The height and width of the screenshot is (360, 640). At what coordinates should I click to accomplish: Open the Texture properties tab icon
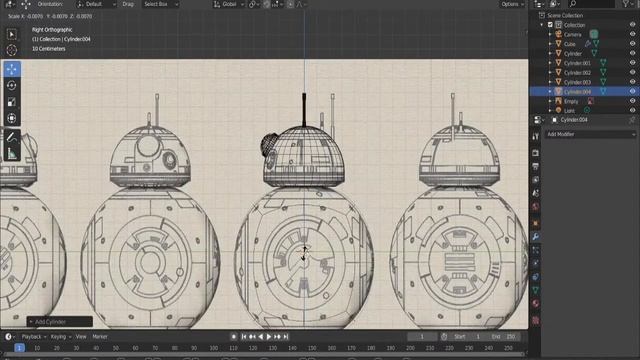536,320
